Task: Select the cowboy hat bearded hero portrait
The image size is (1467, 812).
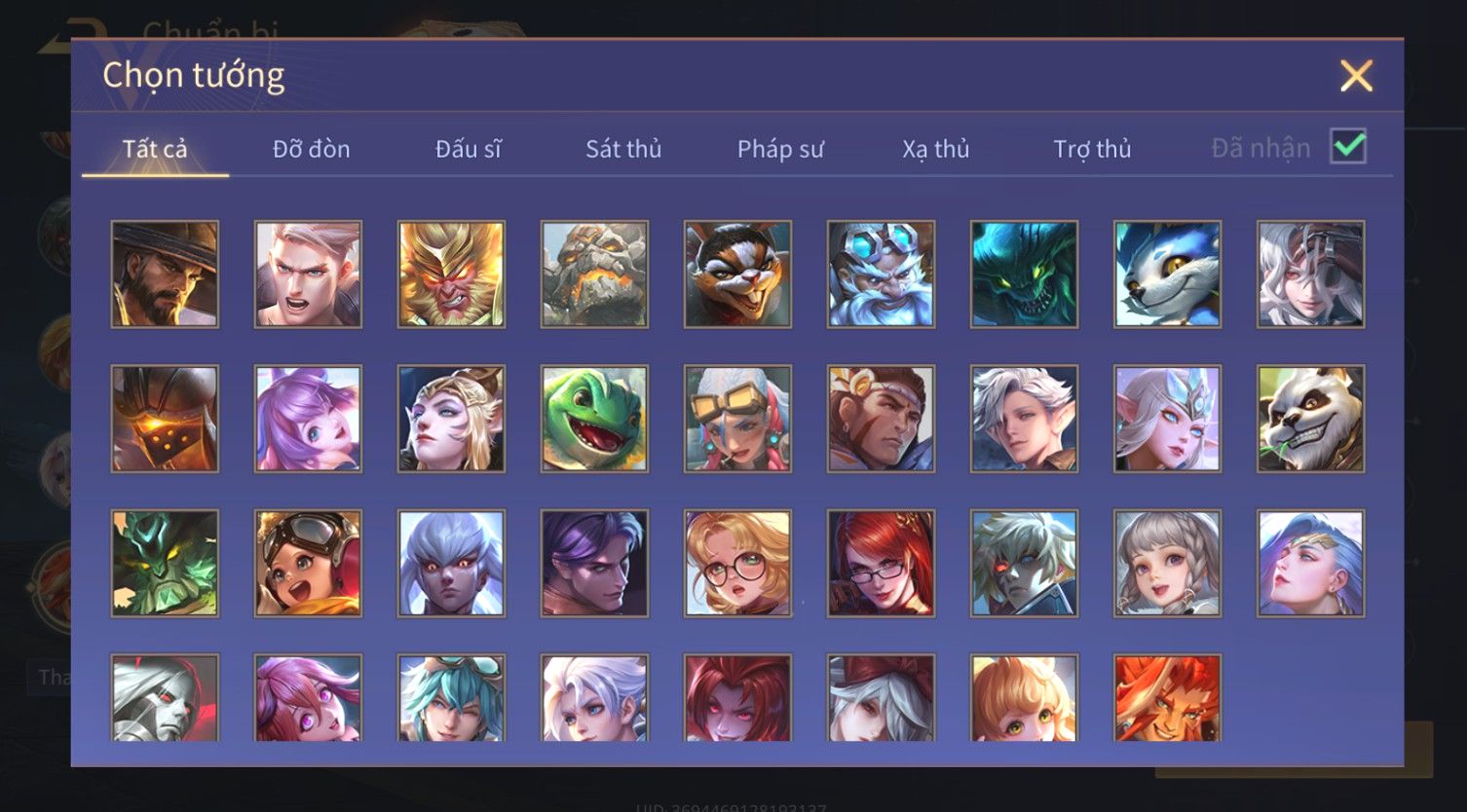Action: [x=165, y=274]
